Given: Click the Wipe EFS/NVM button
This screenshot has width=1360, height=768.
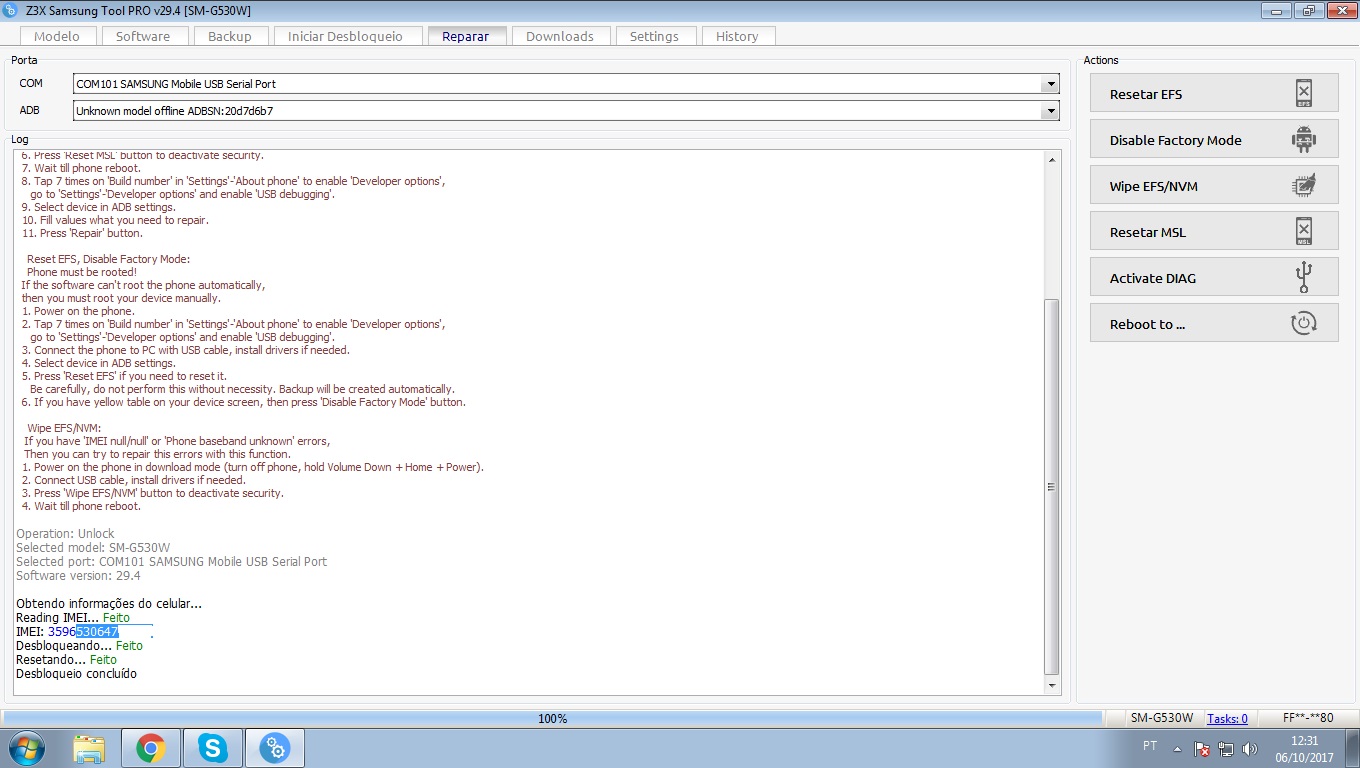Looking at the screenshot, I should 1214,185.
